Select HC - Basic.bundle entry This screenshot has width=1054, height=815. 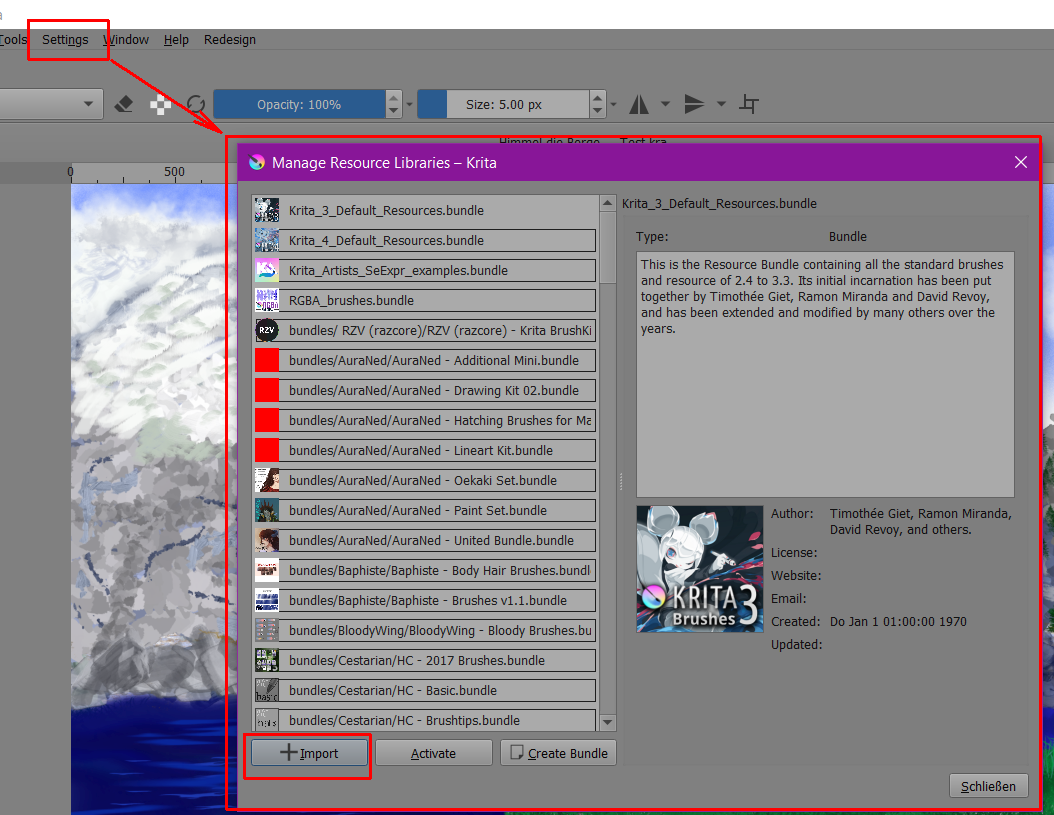(425, 691)
